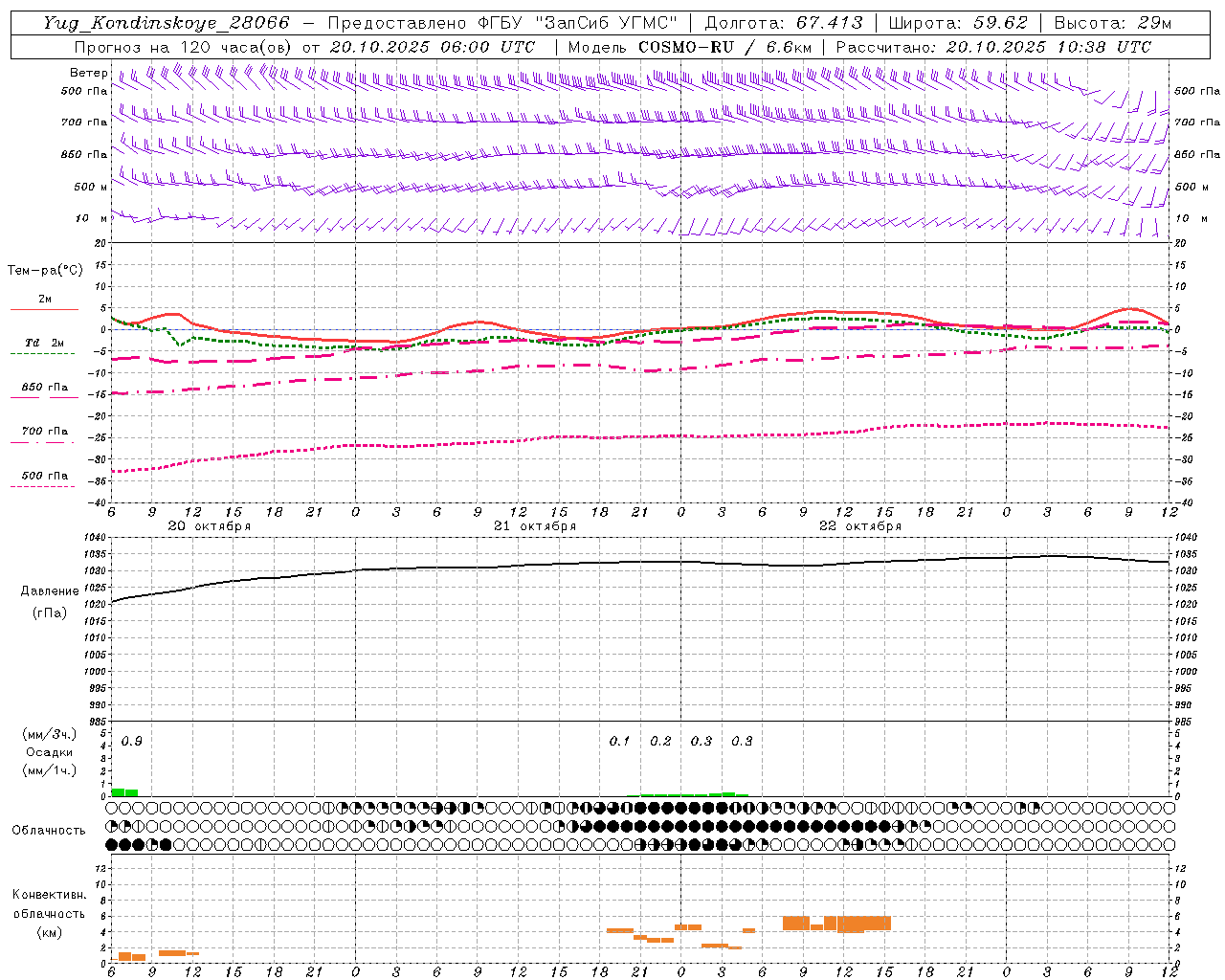The height and width of the screenshot is (980, 1225).
Task: Click the 'Осадки' precipitation label
Action: point(50,752)
